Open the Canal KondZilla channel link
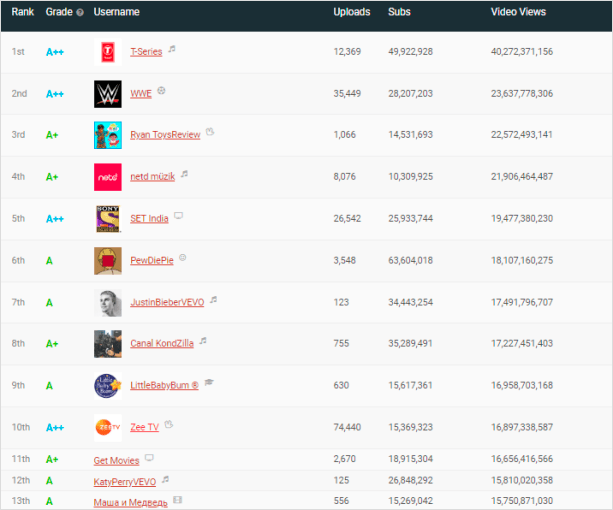 [162, 344]
